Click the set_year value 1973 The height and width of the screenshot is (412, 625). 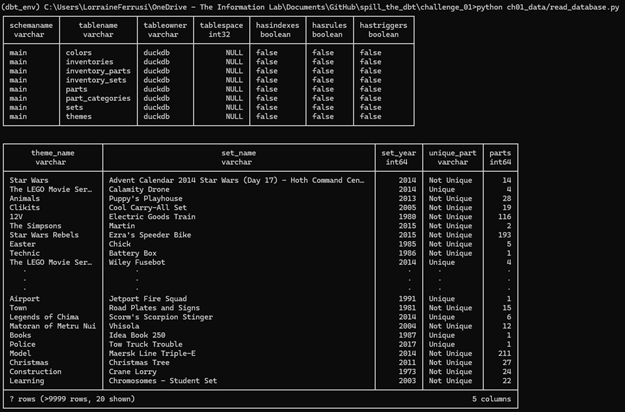(407, 372)
